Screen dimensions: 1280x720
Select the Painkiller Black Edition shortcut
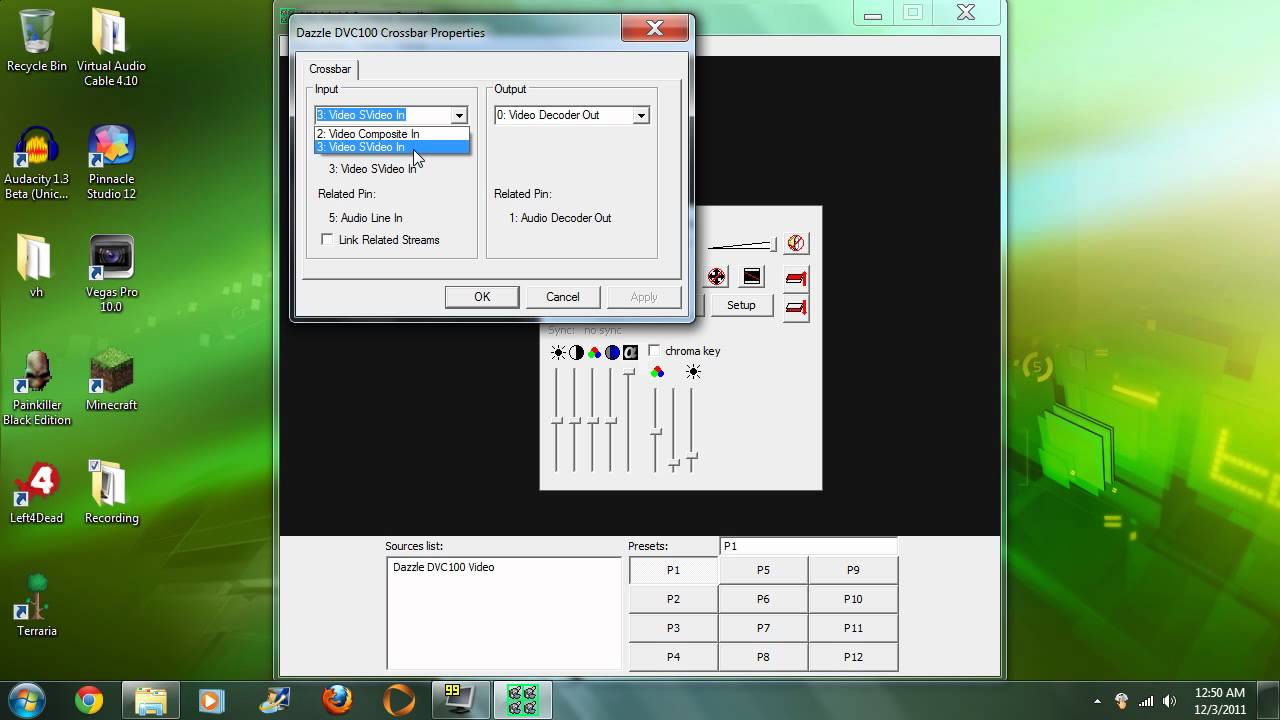coord(37,389)
